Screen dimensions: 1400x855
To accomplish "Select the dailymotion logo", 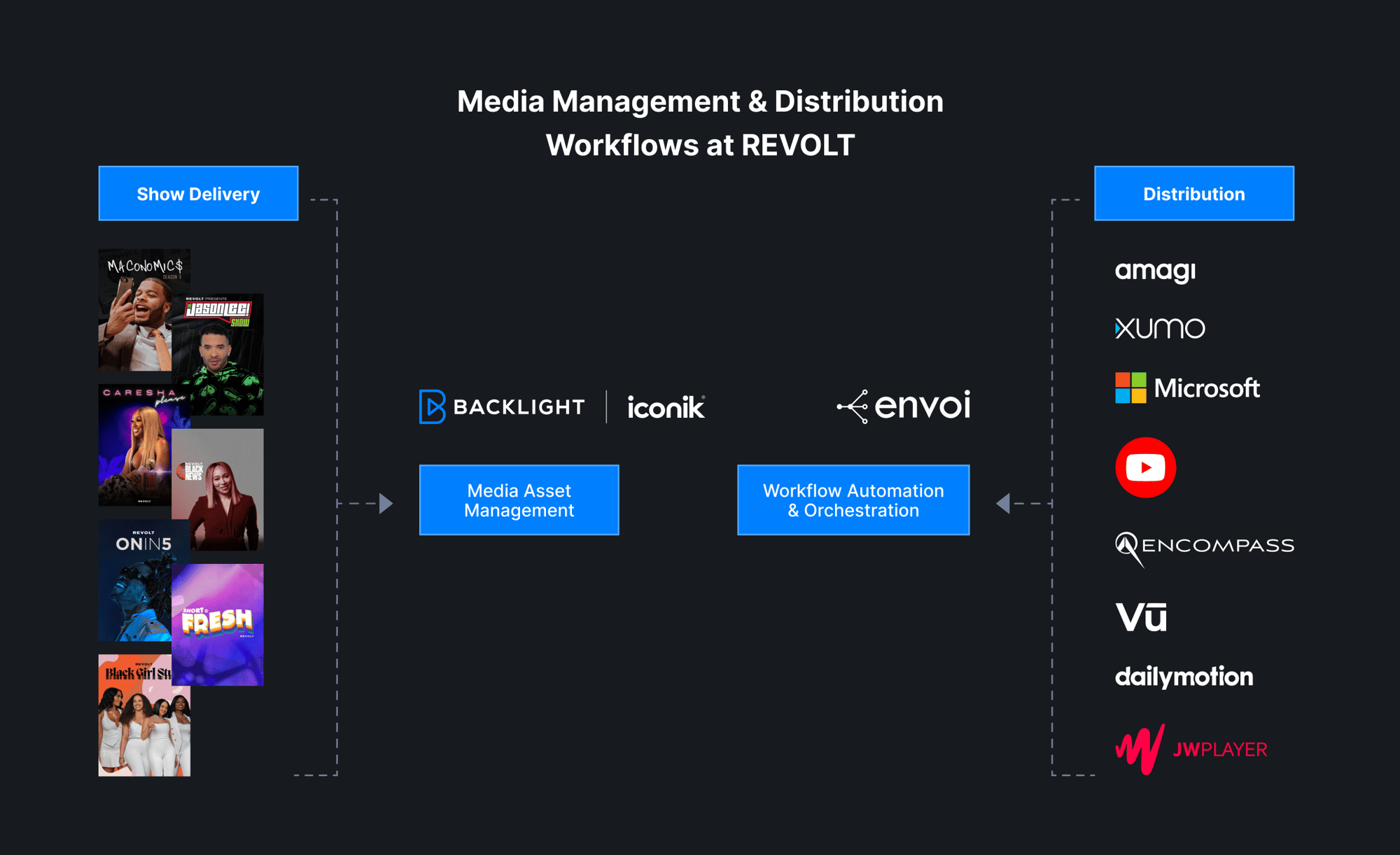I will (x=1184, y=677).
